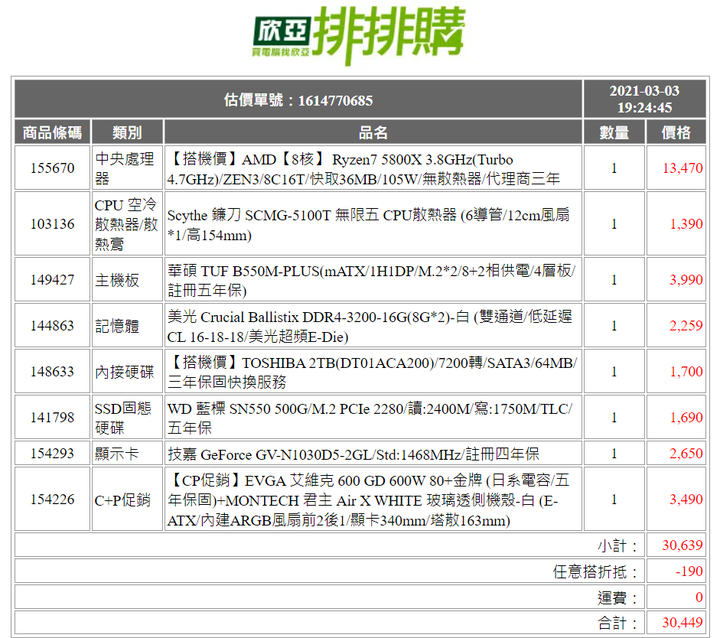Select barcode 154293

pyautogui.click(x=52, y=453)
